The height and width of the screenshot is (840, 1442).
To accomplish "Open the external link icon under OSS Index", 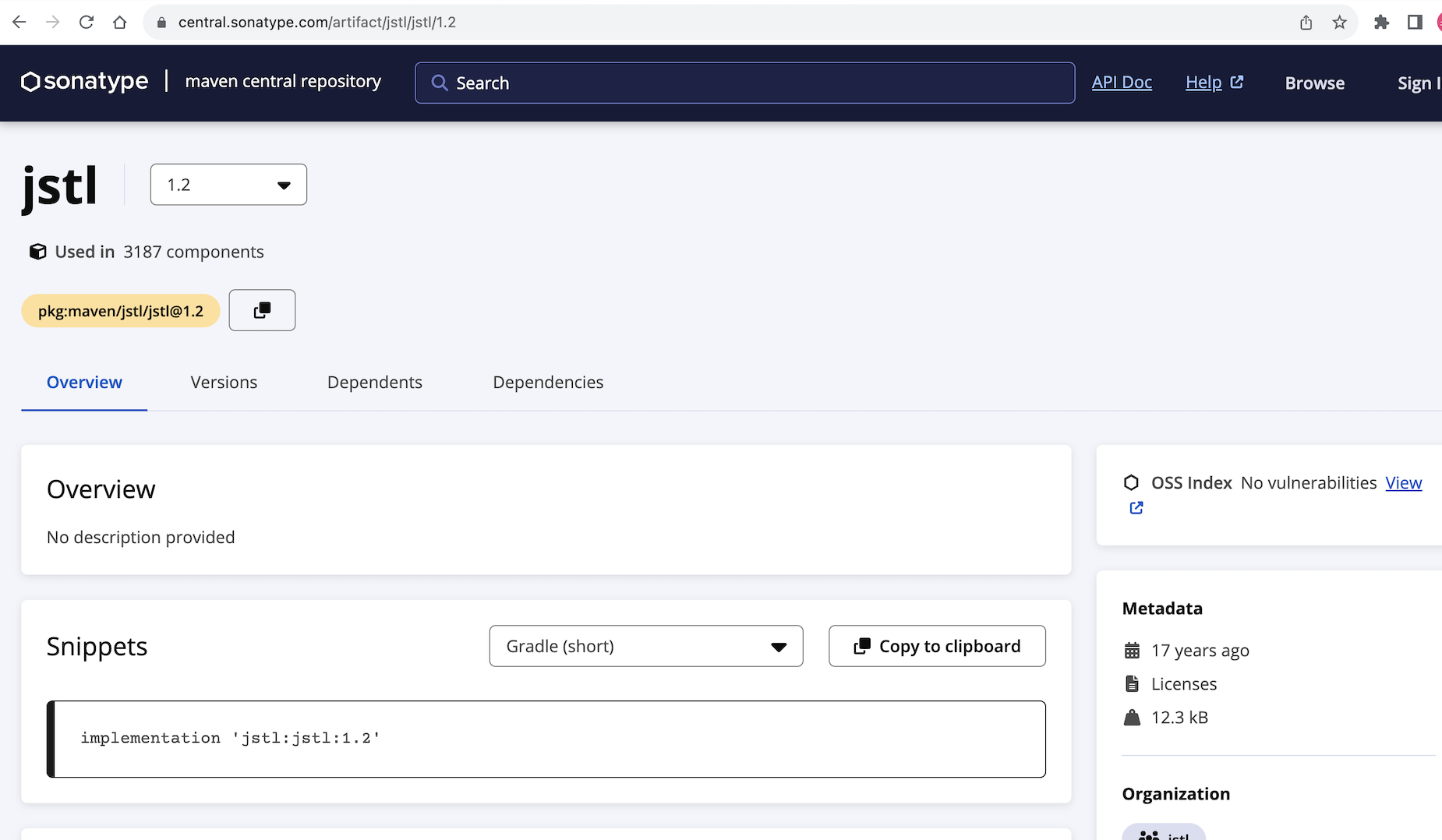I will 1136,508.
